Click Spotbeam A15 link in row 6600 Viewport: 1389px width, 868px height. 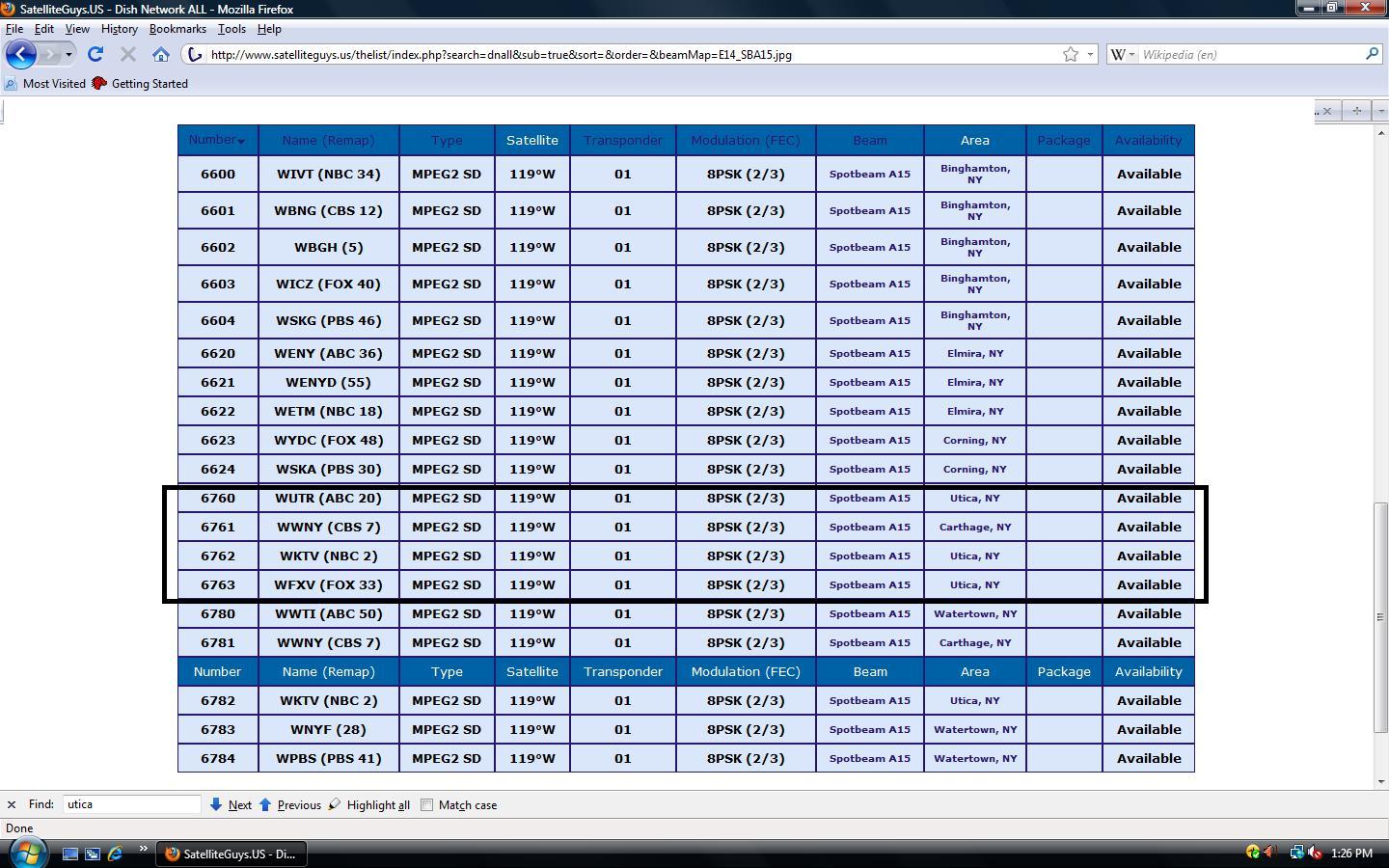click(x=870, y=174)
